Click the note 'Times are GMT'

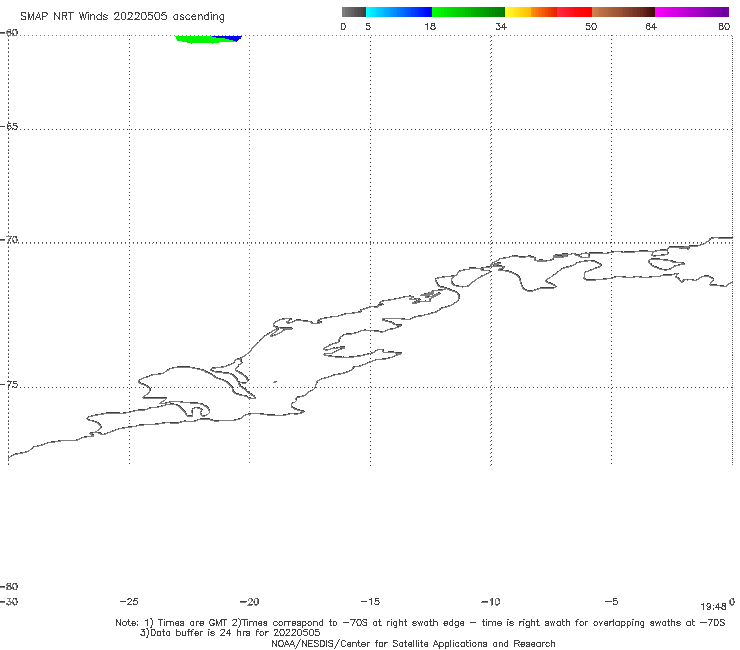point(193,623)
